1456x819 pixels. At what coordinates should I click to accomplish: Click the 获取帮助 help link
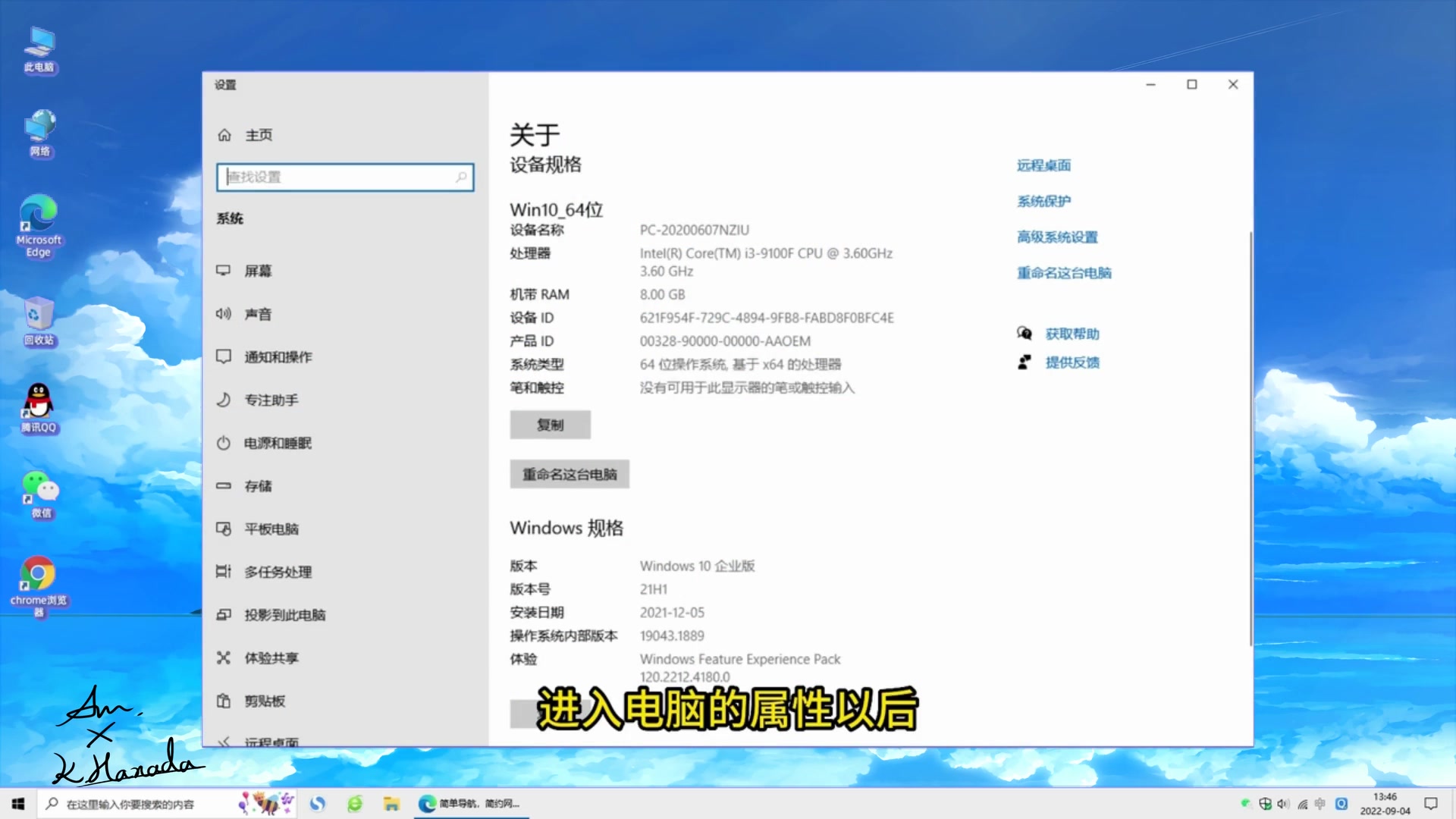[1072, 334]
